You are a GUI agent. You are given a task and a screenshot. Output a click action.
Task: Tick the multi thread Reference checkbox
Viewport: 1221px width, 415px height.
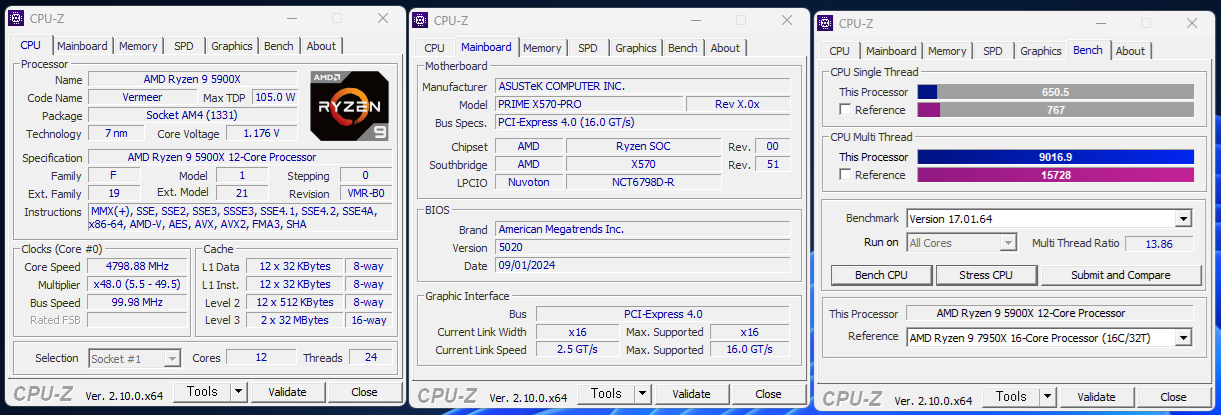pyautogui.click(x=845, y=175)
